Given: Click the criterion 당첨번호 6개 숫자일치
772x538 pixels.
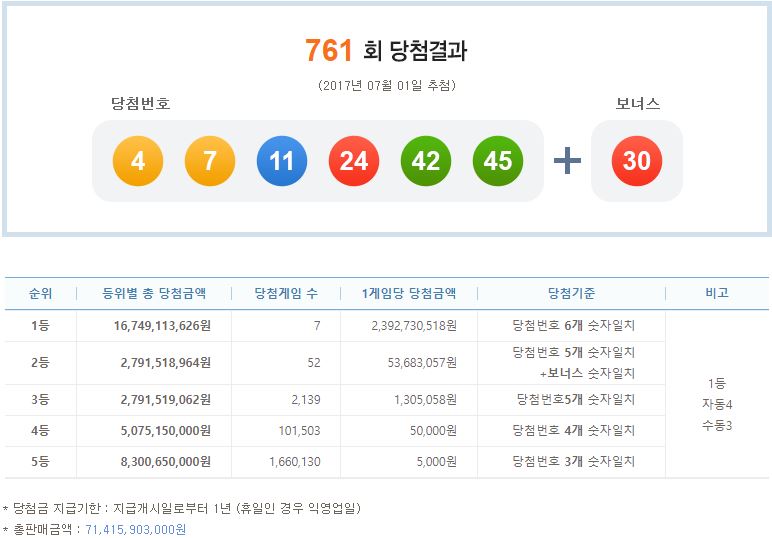Looking at the screenshot, I should tap(574, 325).
